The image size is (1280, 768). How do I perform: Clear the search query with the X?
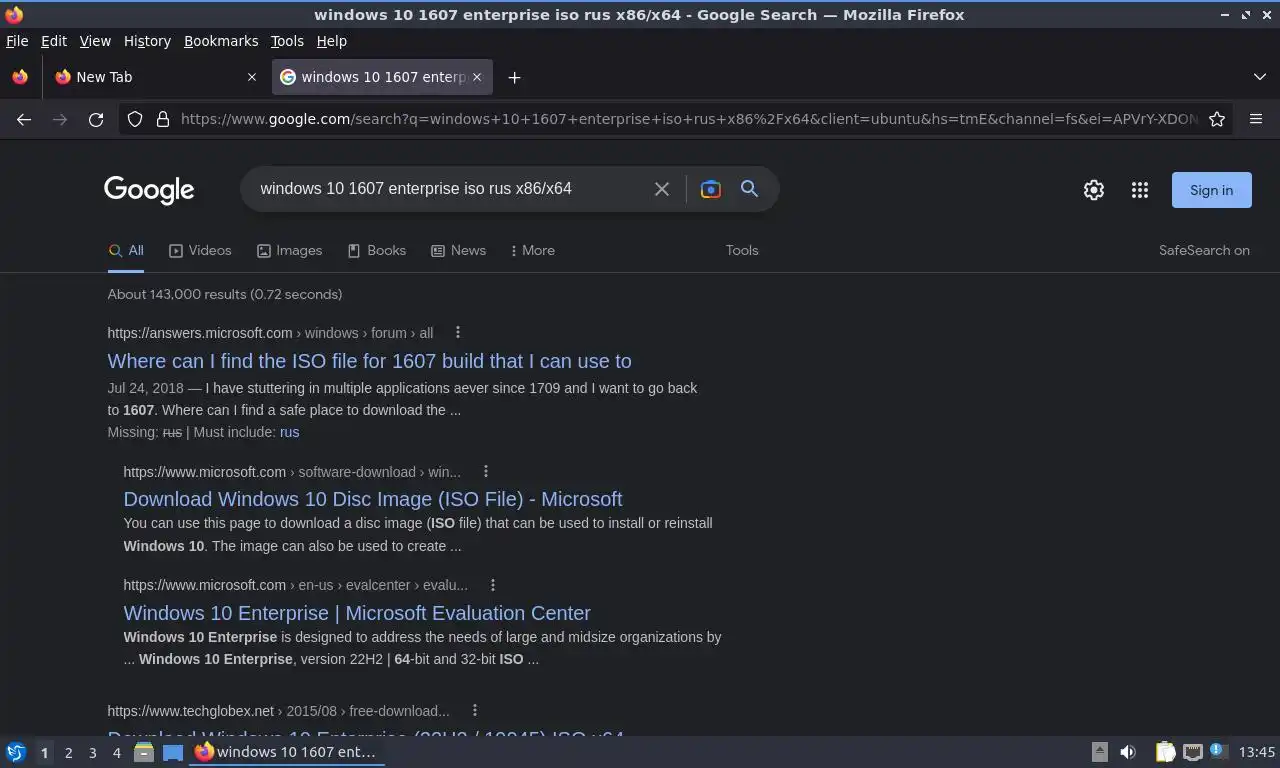pyautogui.click(x=662, y=189)
